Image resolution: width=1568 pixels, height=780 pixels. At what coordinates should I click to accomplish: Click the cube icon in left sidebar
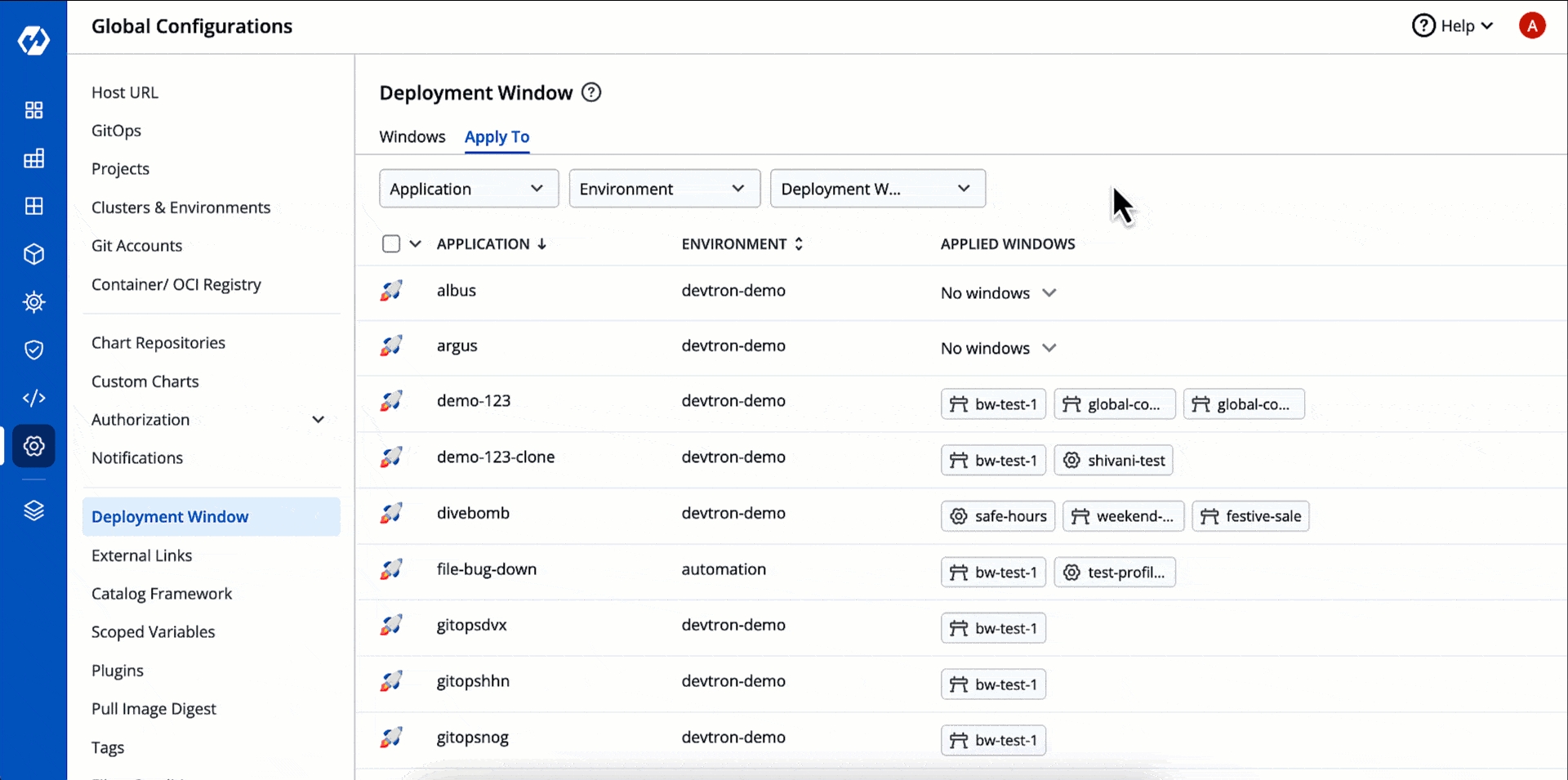33,254
